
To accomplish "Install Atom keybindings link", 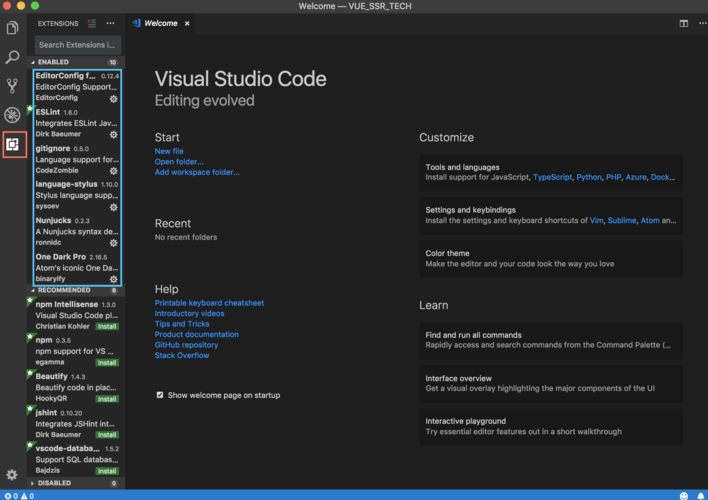I will pyautogui.click(x=650, y=220).
